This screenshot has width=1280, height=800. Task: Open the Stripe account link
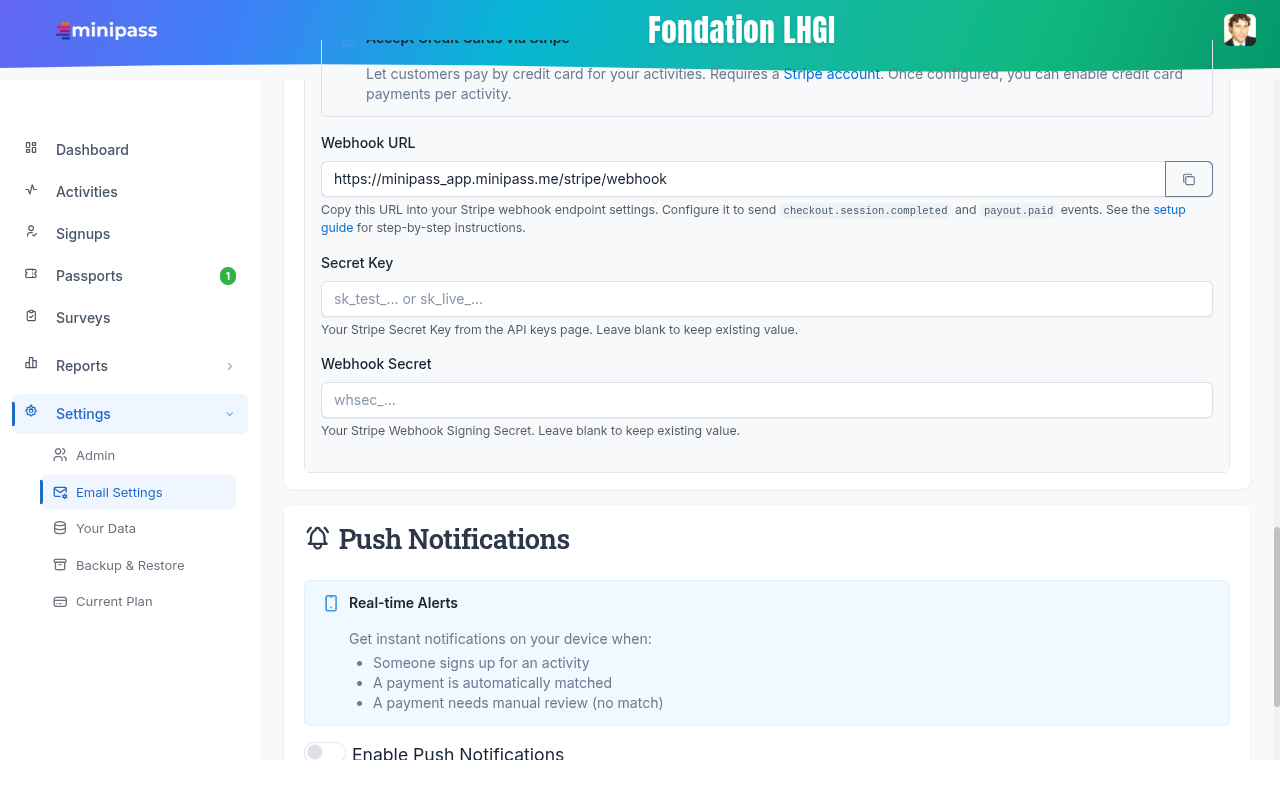831,74
